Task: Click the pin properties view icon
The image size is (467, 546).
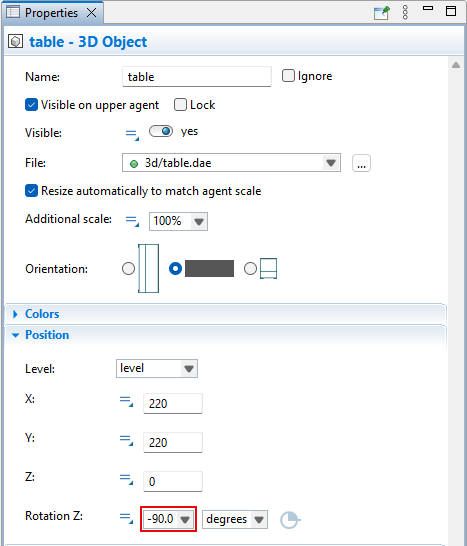Action: tap(381, 13)
